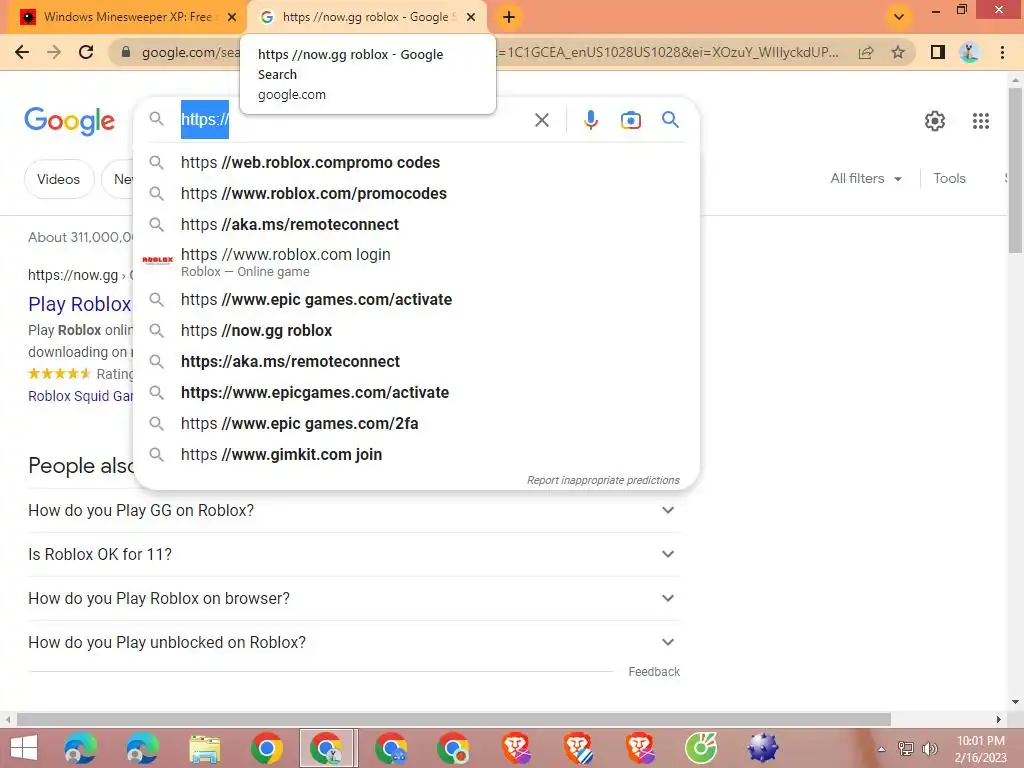Click Report inappropriate predictions link
Screen dimensions: 1024x768
pyautogui.click(x=603, y=480)
